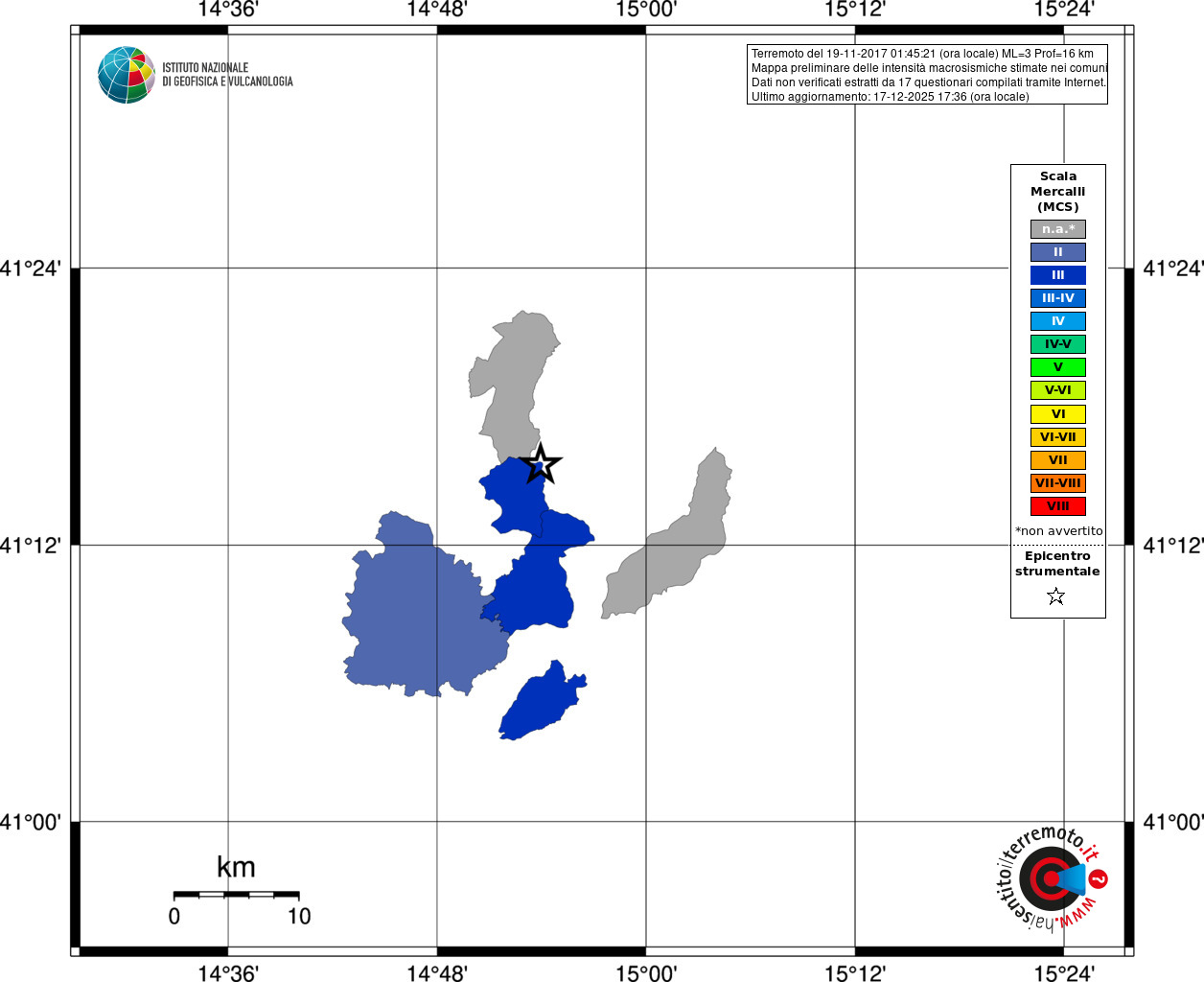Viewport: 1204px width, 982px height.
Task: Click the top axis label 14°36'
Action: pos(228,10)
